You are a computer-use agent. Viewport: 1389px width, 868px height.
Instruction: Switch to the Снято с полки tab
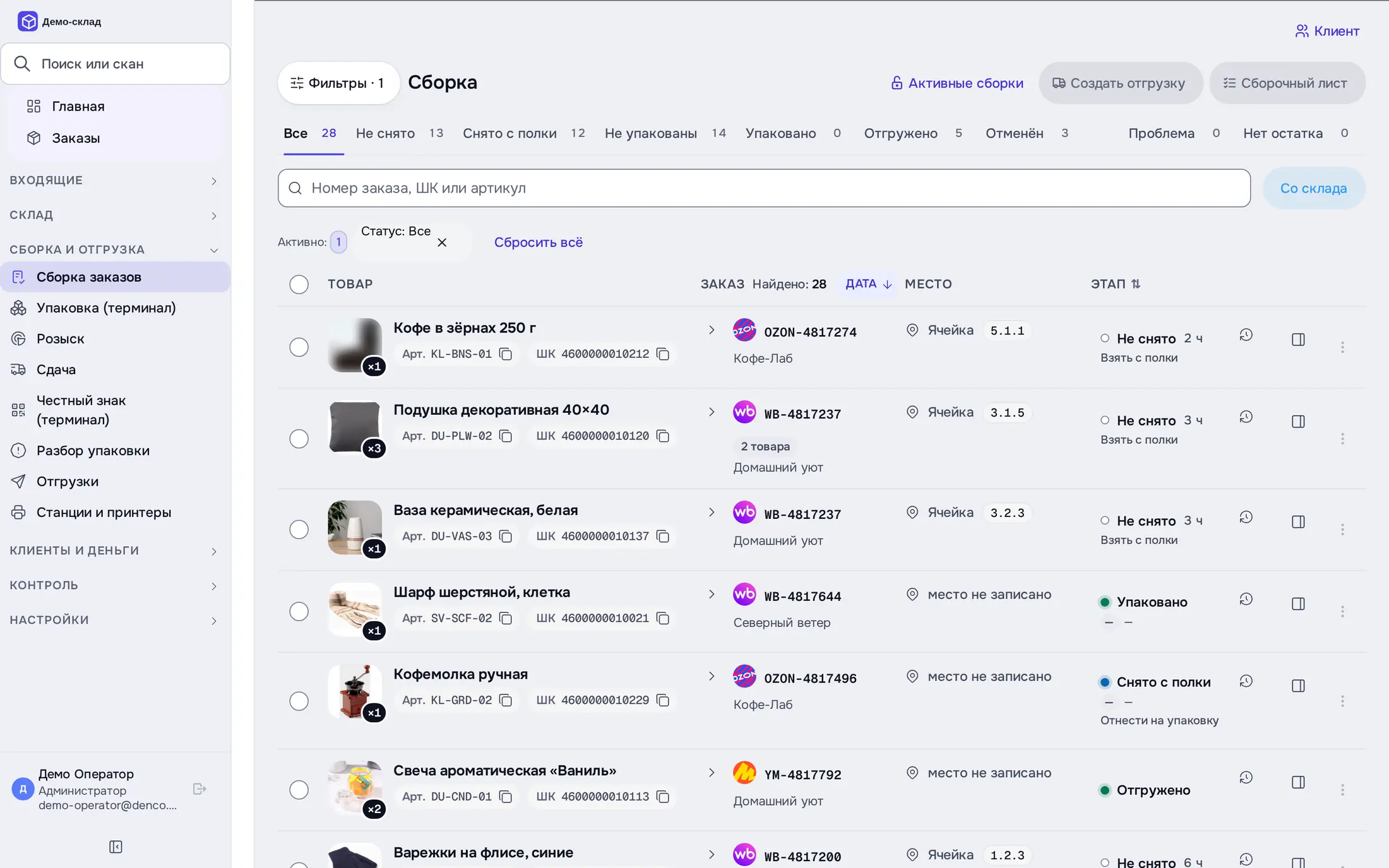click(x=523, y=133)
